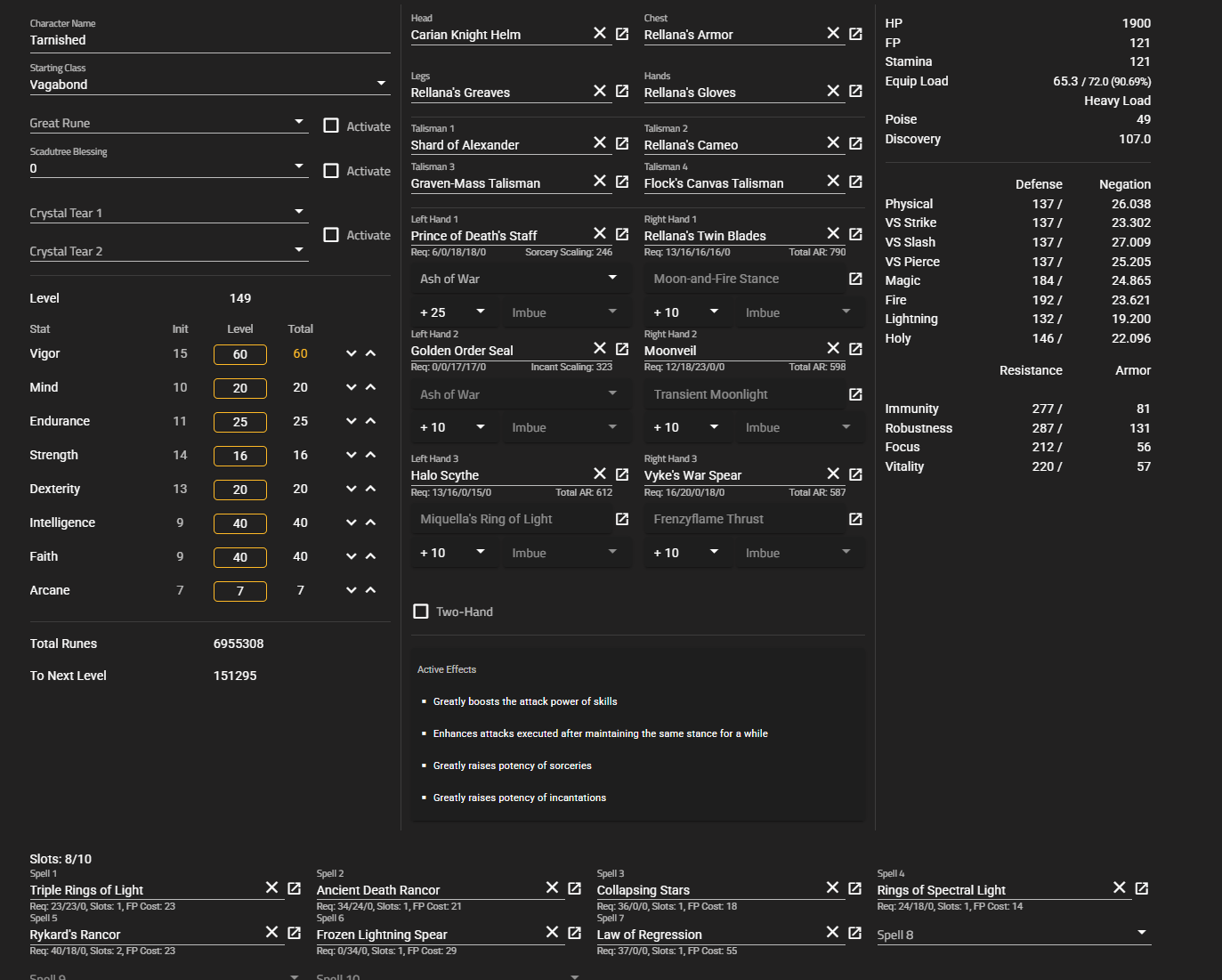Viewport: 1222px width, 980px height.
Task: Toggle the Two-Hand checkbox
Action: pos(421,611)
